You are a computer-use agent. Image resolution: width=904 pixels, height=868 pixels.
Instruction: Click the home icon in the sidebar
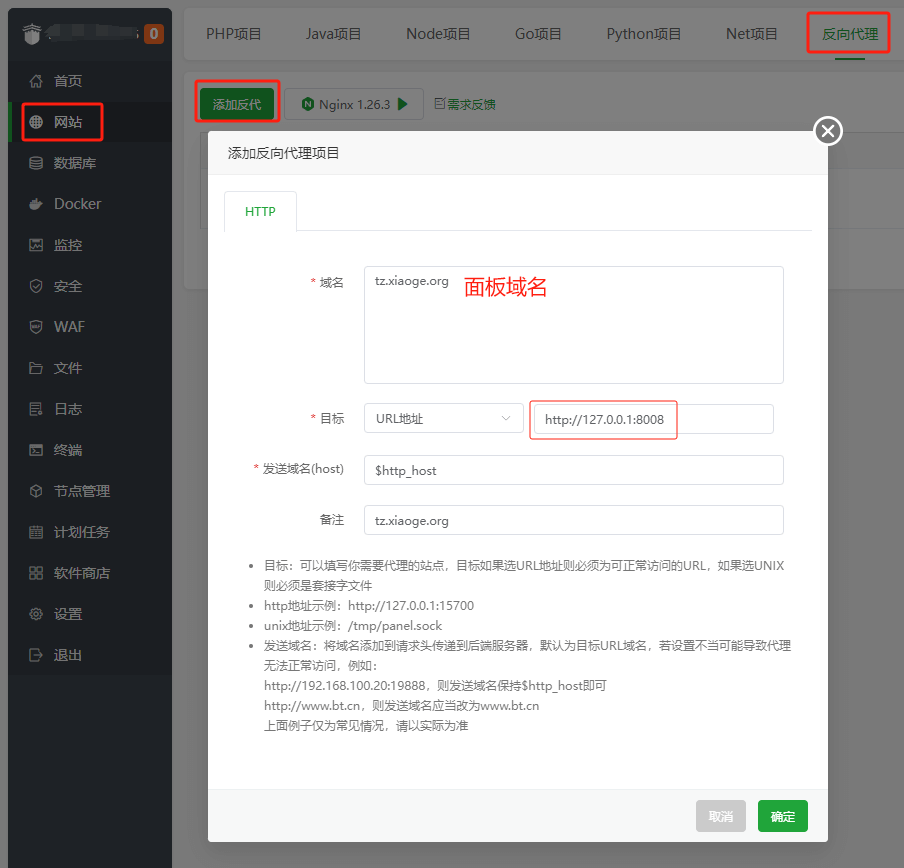[x=36, y=81]
